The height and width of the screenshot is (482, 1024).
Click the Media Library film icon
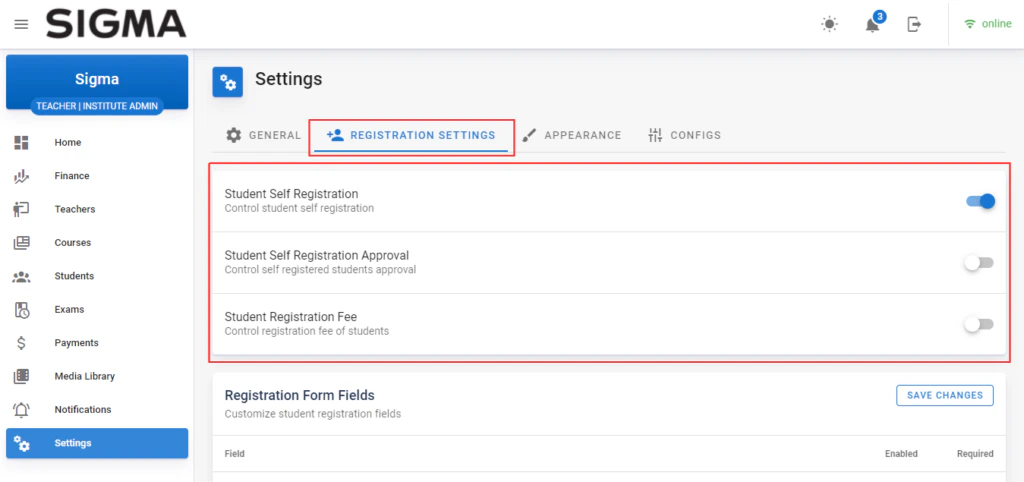pos(22,376)
